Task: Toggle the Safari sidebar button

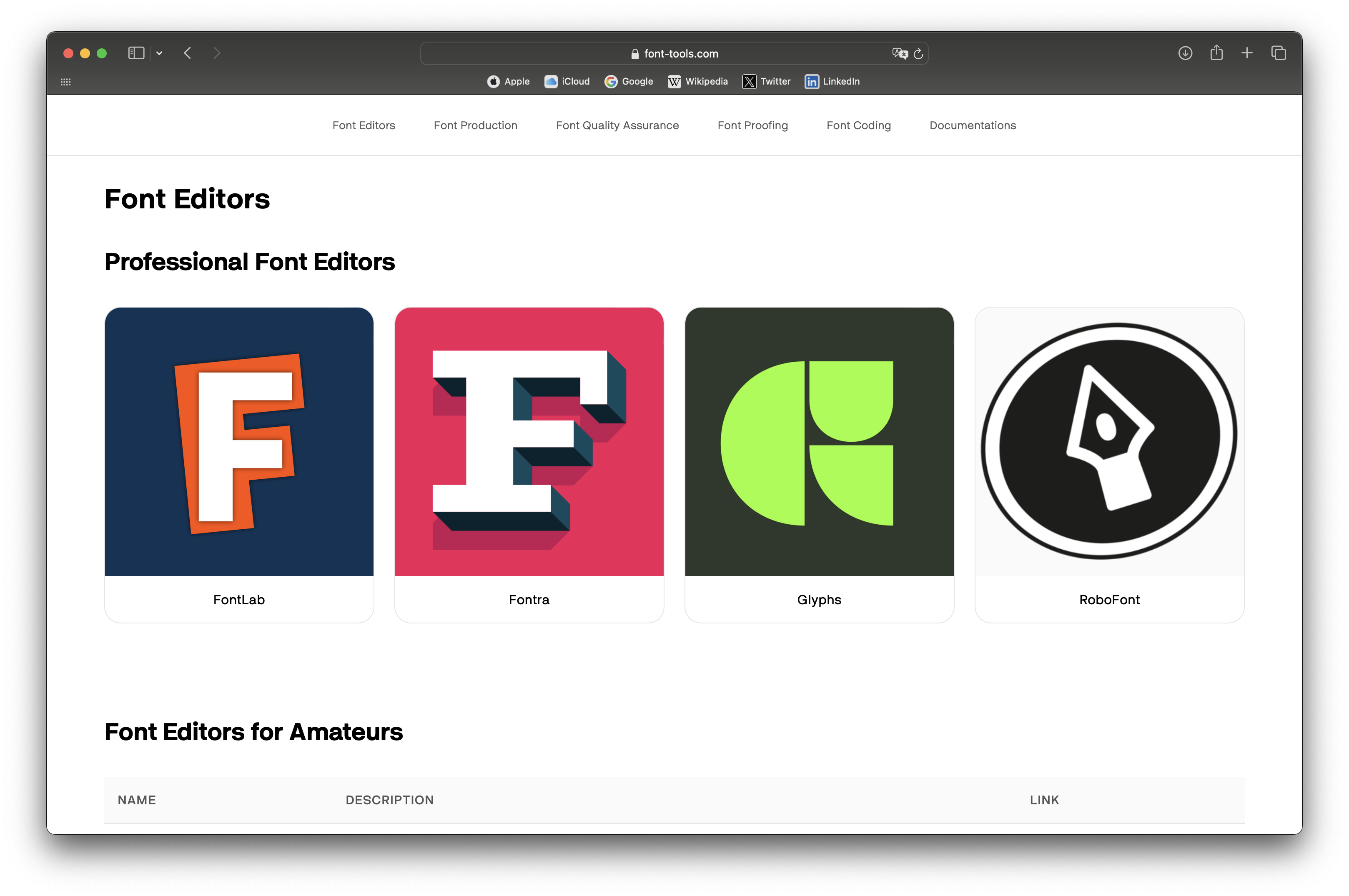Action: [136, 53]
